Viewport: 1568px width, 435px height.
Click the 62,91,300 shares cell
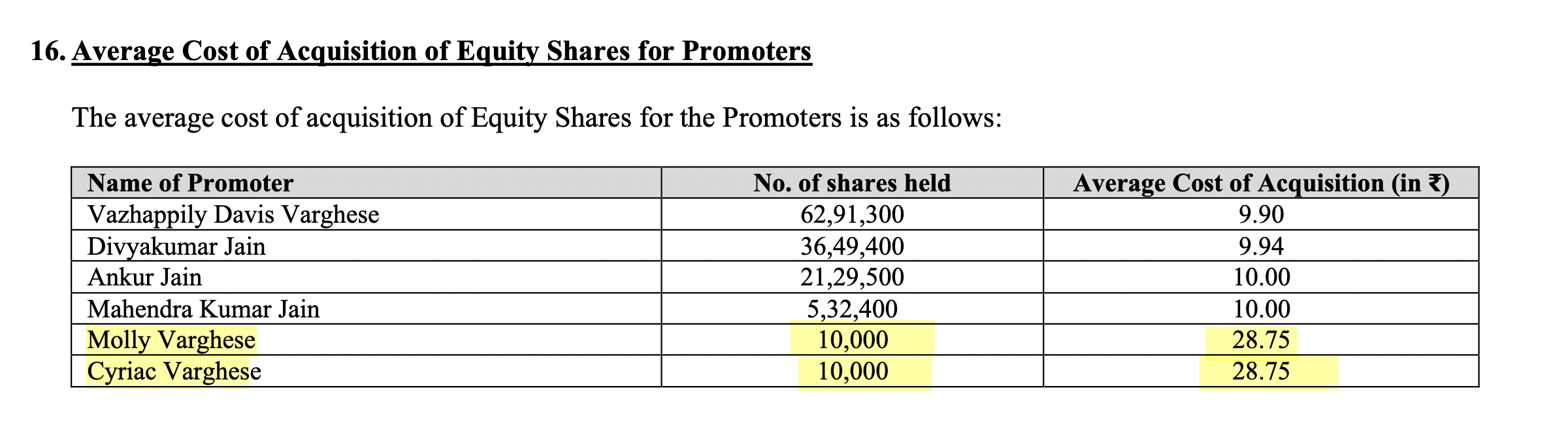point(852,215)
